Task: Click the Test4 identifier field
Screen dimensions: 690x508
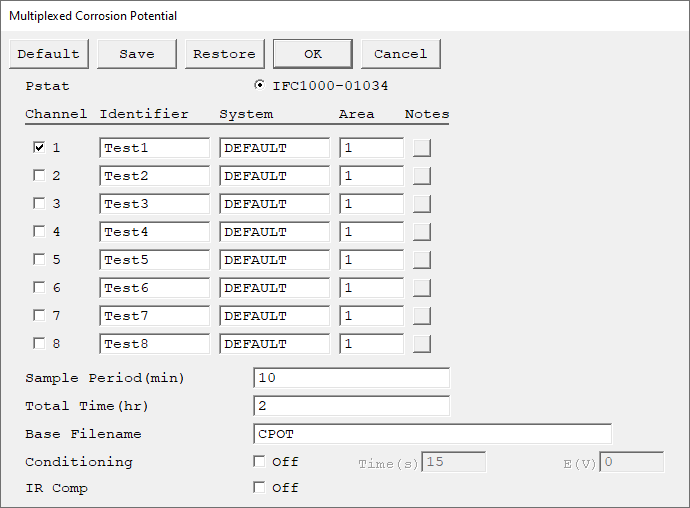Action: (x=154, y=232)
